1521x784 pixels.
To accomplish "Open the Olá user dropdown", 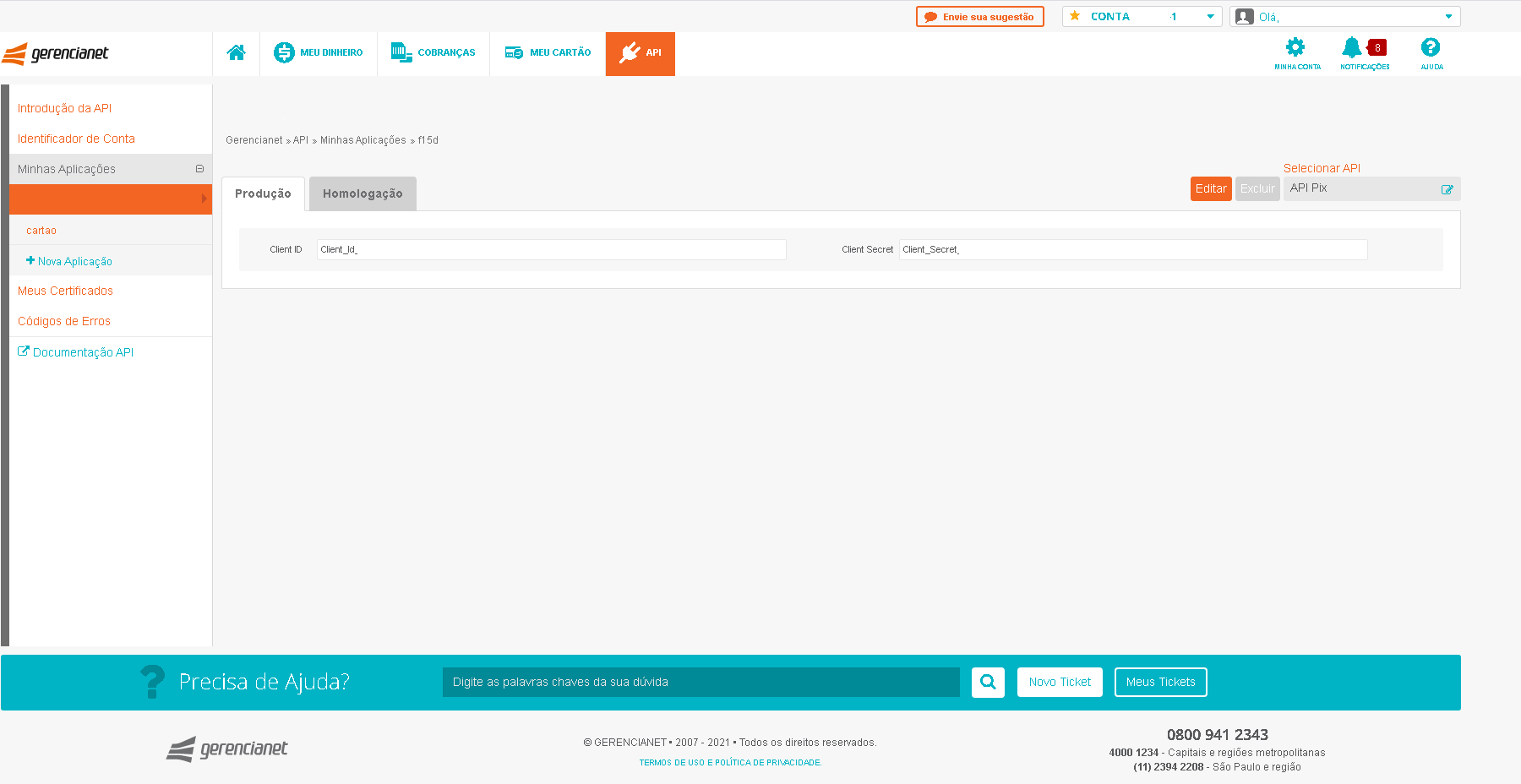I will [x=1345, y=17].
